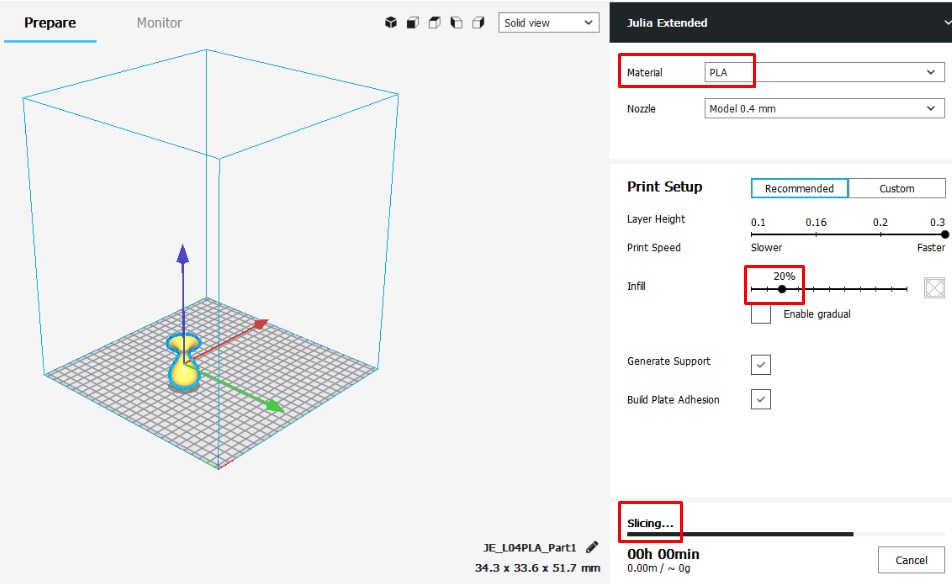Screen dimensions: 952x584
Task: Click the blue Z-axis move arrow
Action: tap(183, 255)
